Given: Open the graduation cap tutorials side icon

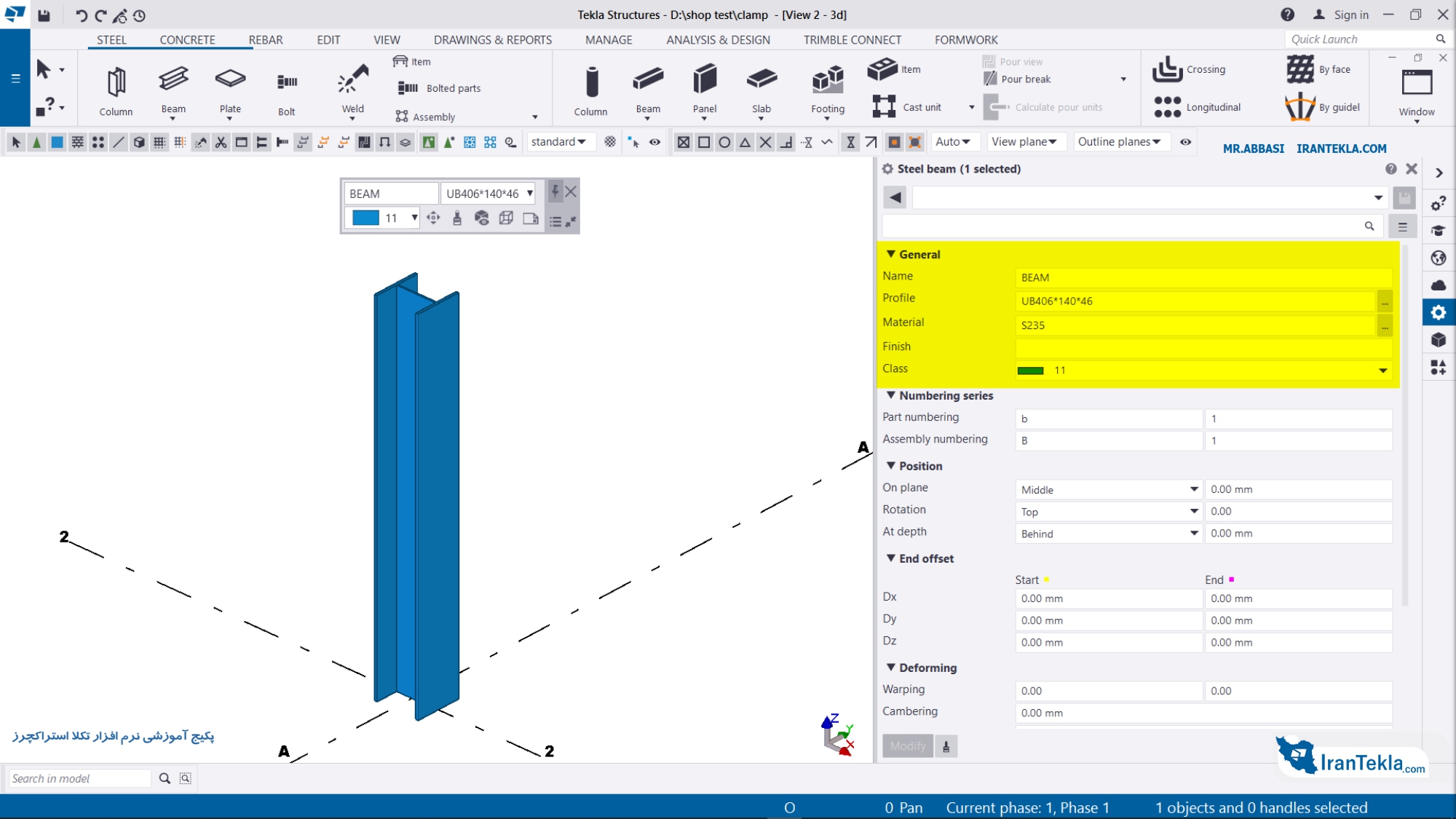Looking at the screenshot, I should point(1439,231).
